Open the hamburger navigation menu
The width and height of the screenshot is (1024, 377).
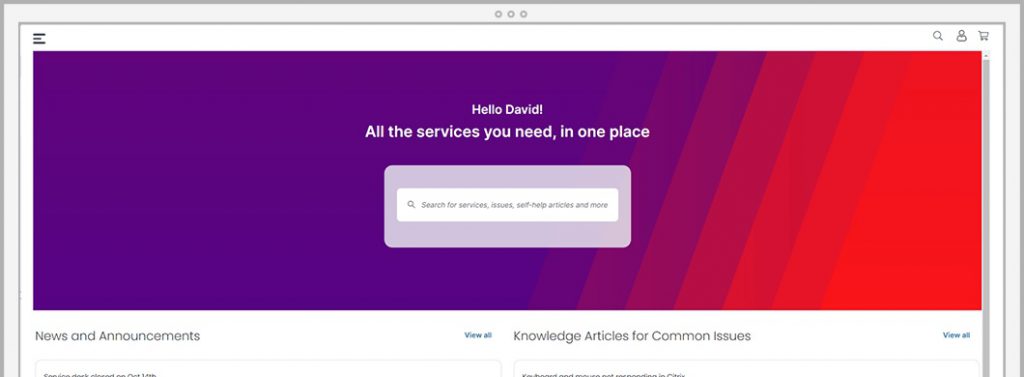coord(39,39)
